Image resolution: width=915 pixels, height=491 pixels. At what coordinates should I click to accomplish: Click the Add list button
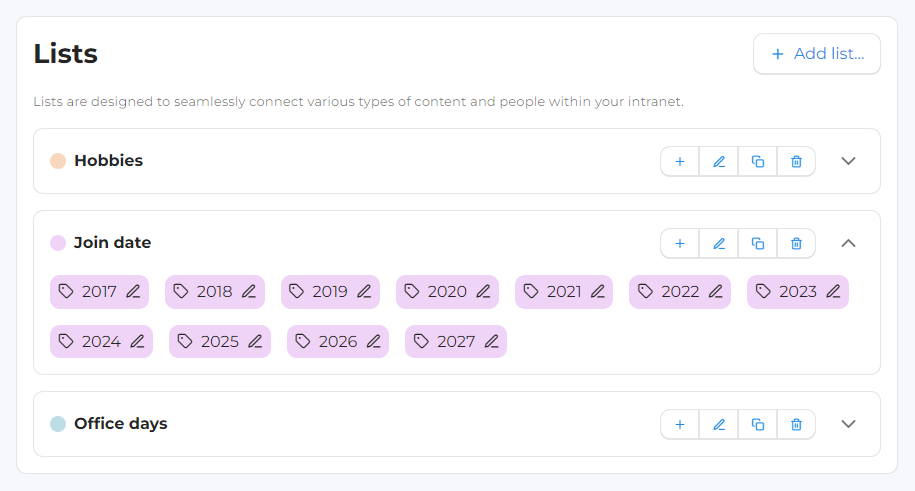(816, 54)
